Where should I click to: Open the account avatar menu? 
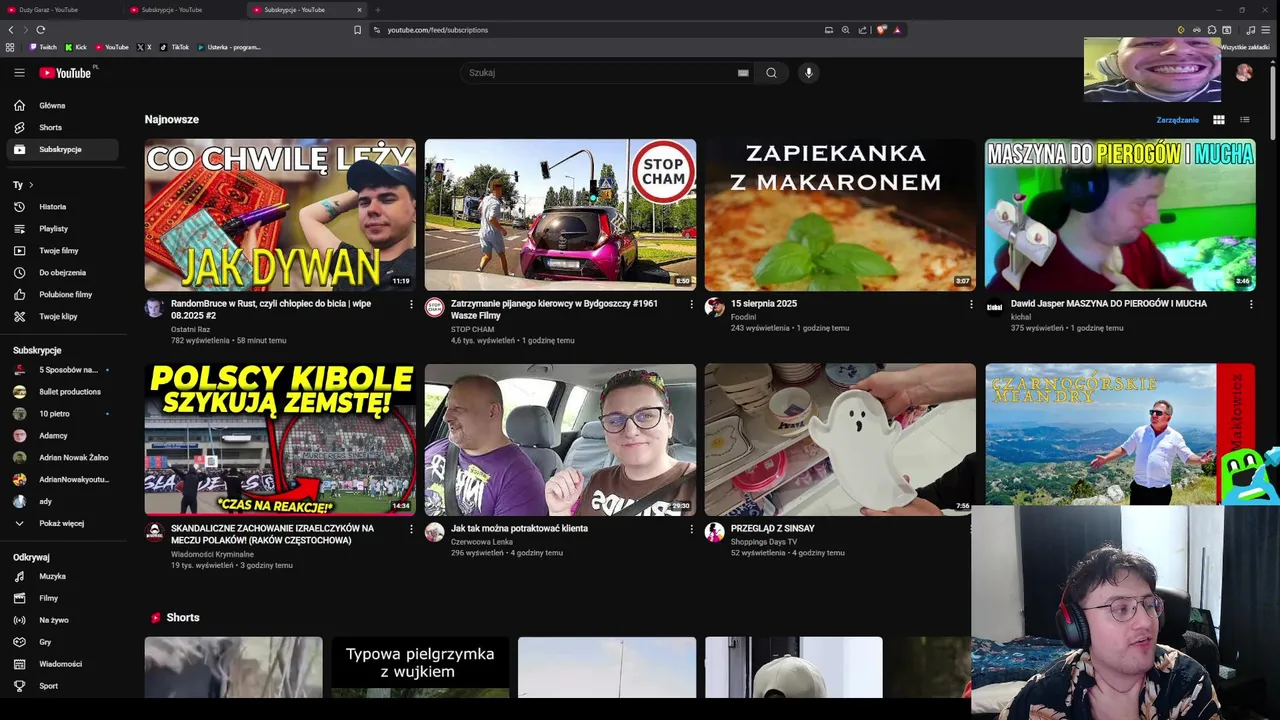pyautogui.click(x=1244, y=72)
